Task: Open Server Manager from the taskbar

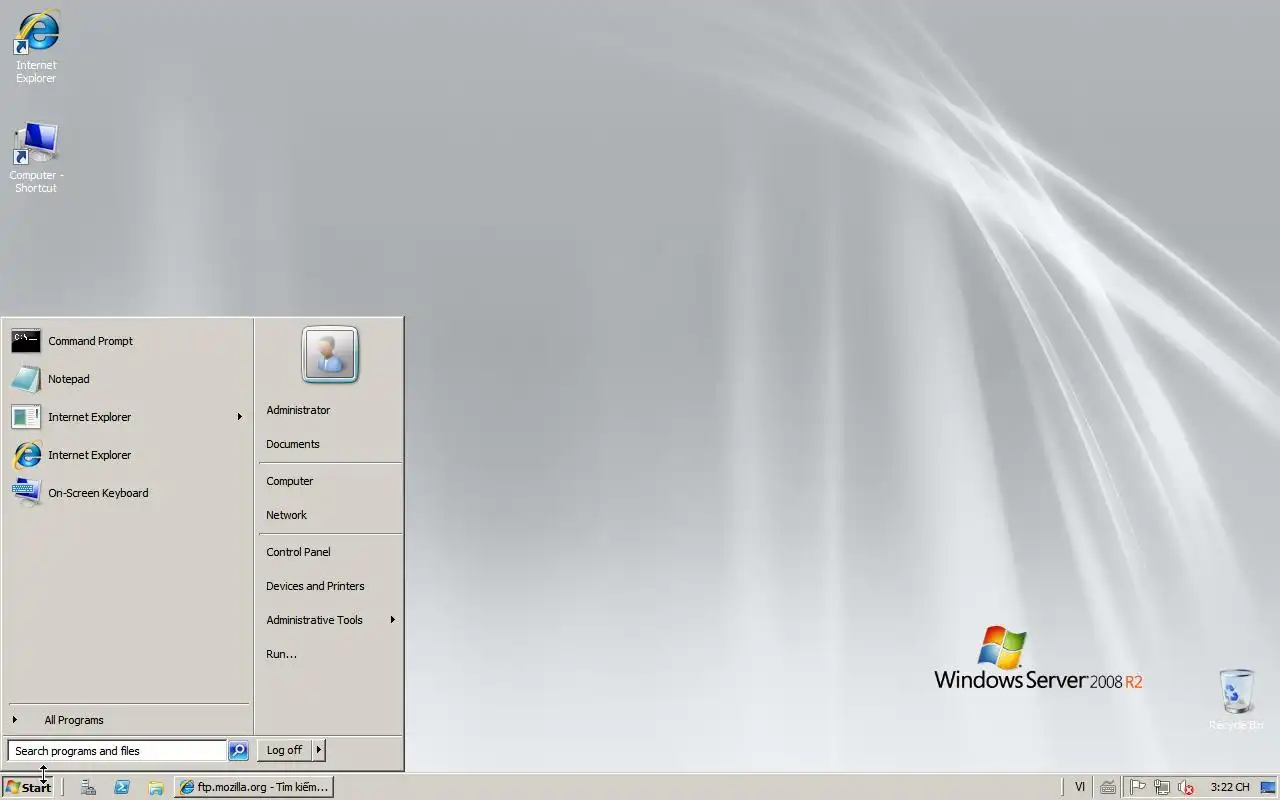Action: pos(88,787)
